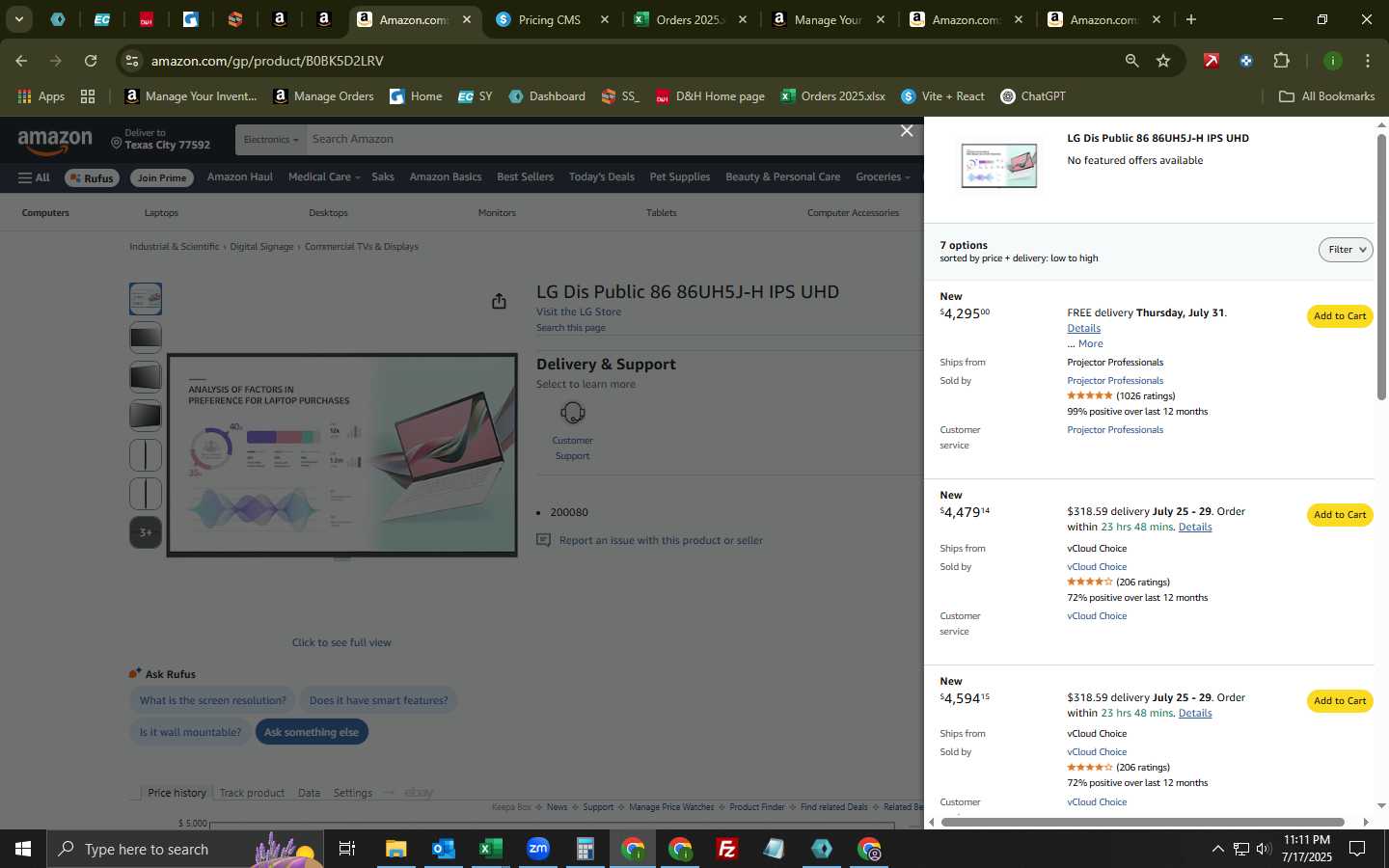Open the All hamburger menu

(x=34, y=177)
